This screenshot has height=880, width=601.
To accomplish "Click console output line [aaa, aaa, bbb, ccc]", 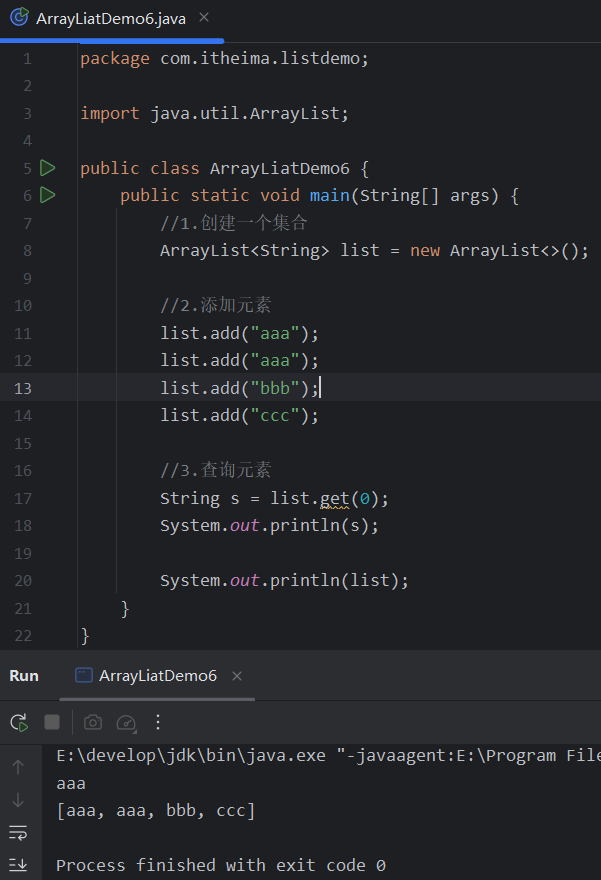I will point(156,811).
